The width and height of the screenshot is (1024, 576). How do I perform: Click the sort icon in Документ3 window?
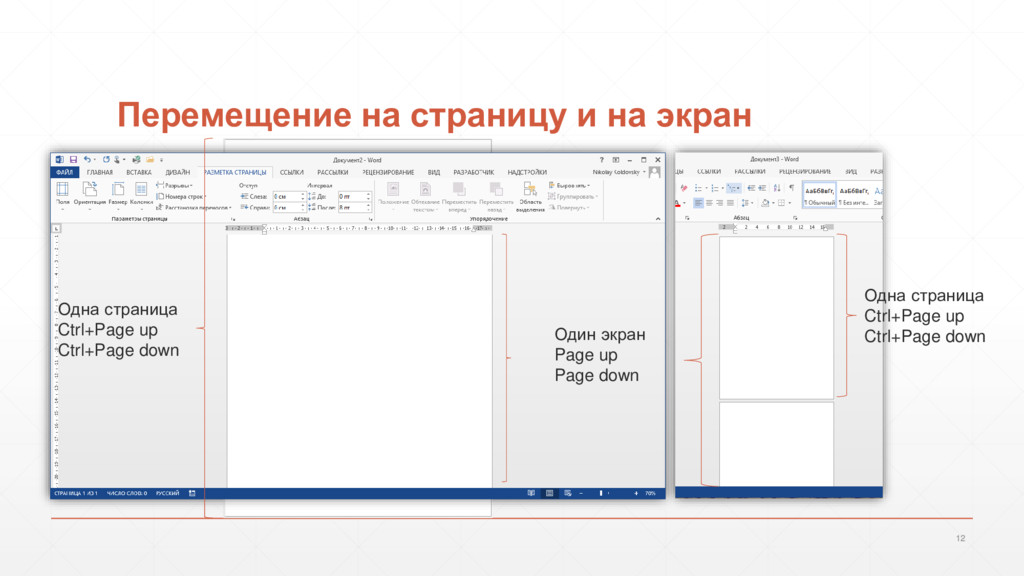[776, 188]
